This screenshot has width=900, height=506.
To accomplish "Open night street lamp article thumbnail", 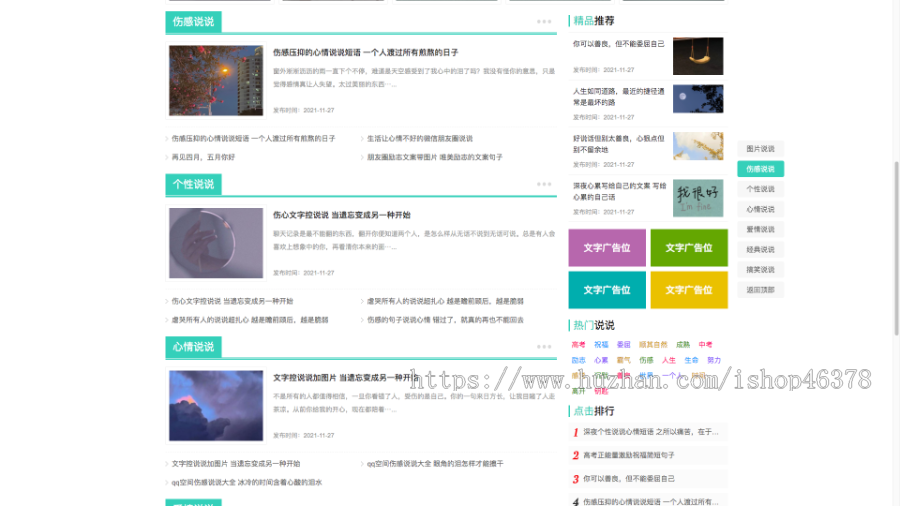I will click(x=216, y=80).
